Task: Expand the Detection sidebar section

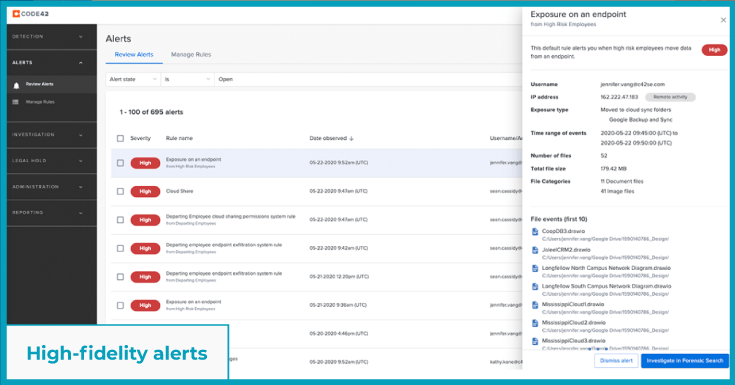Action: point(52,37)
